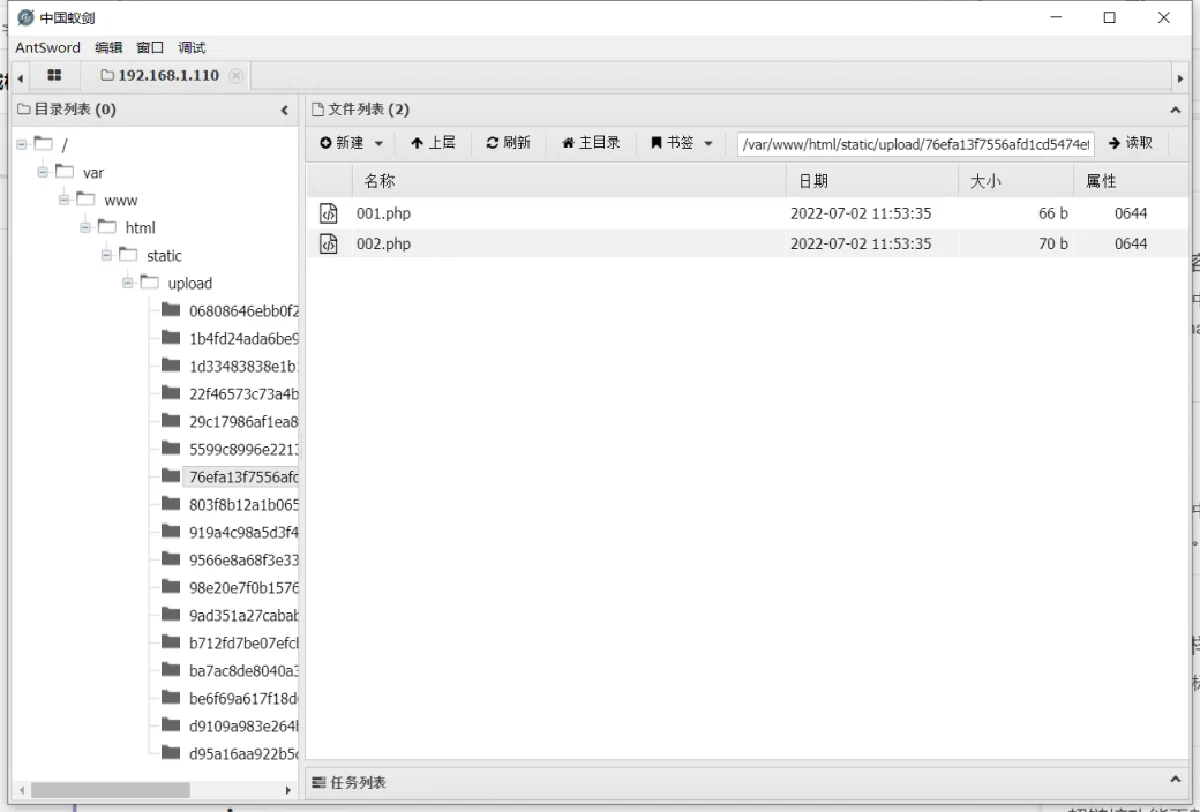
Task: Select file name 002.php
Action: click(x=384, y=243)
